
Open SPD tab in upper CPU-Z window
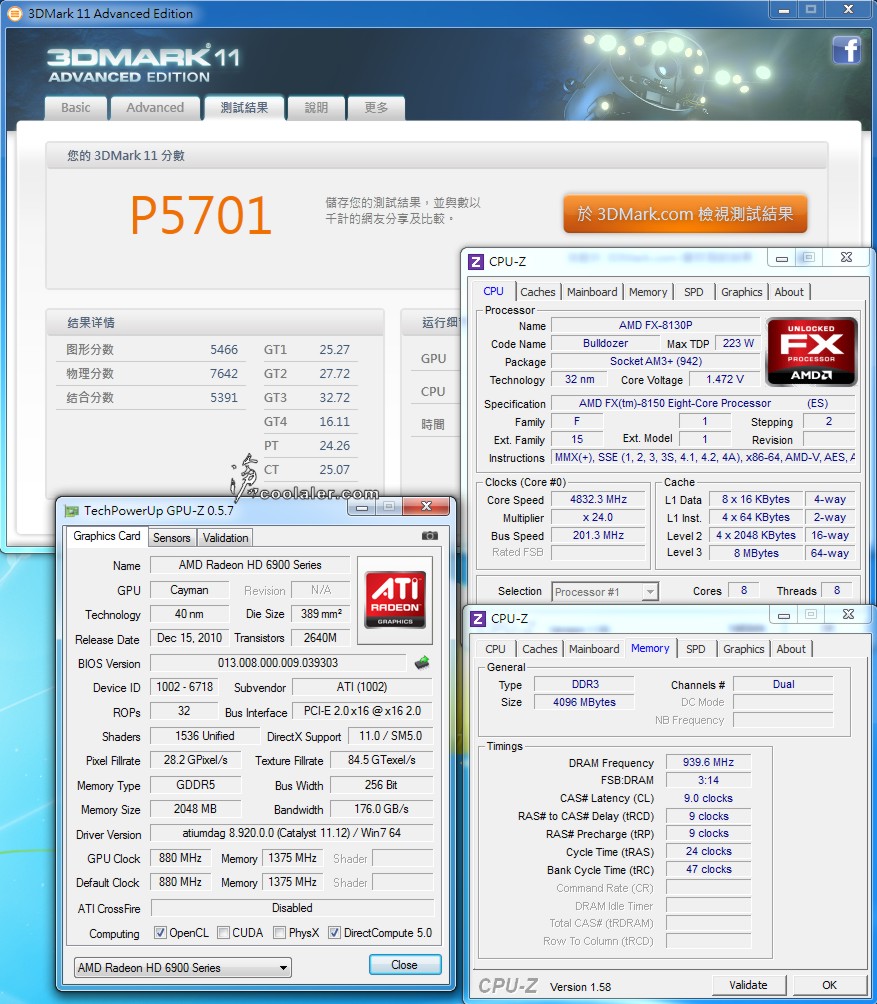point(693,292)
